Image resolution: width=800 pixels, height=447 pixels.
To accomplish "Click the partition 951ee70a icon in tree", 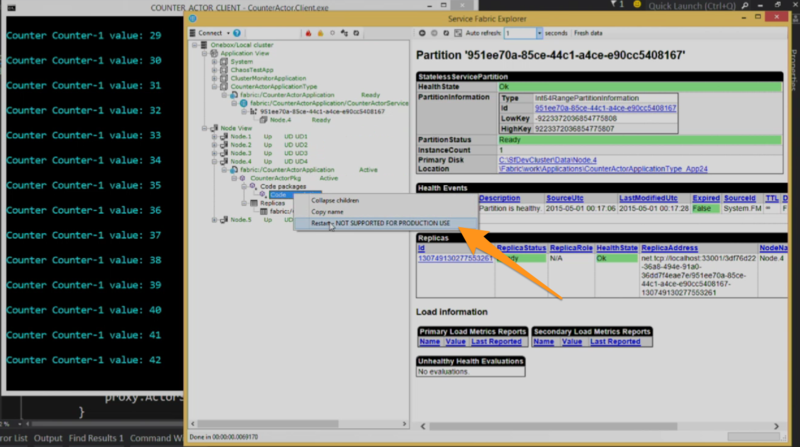I will click(254, 111).
